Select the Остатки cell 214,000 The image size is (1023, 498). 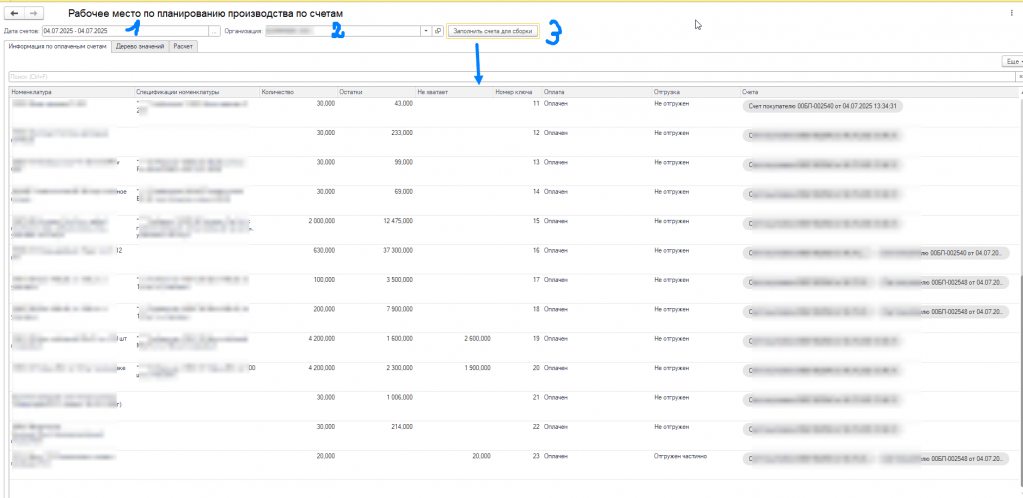click(401, 428)
